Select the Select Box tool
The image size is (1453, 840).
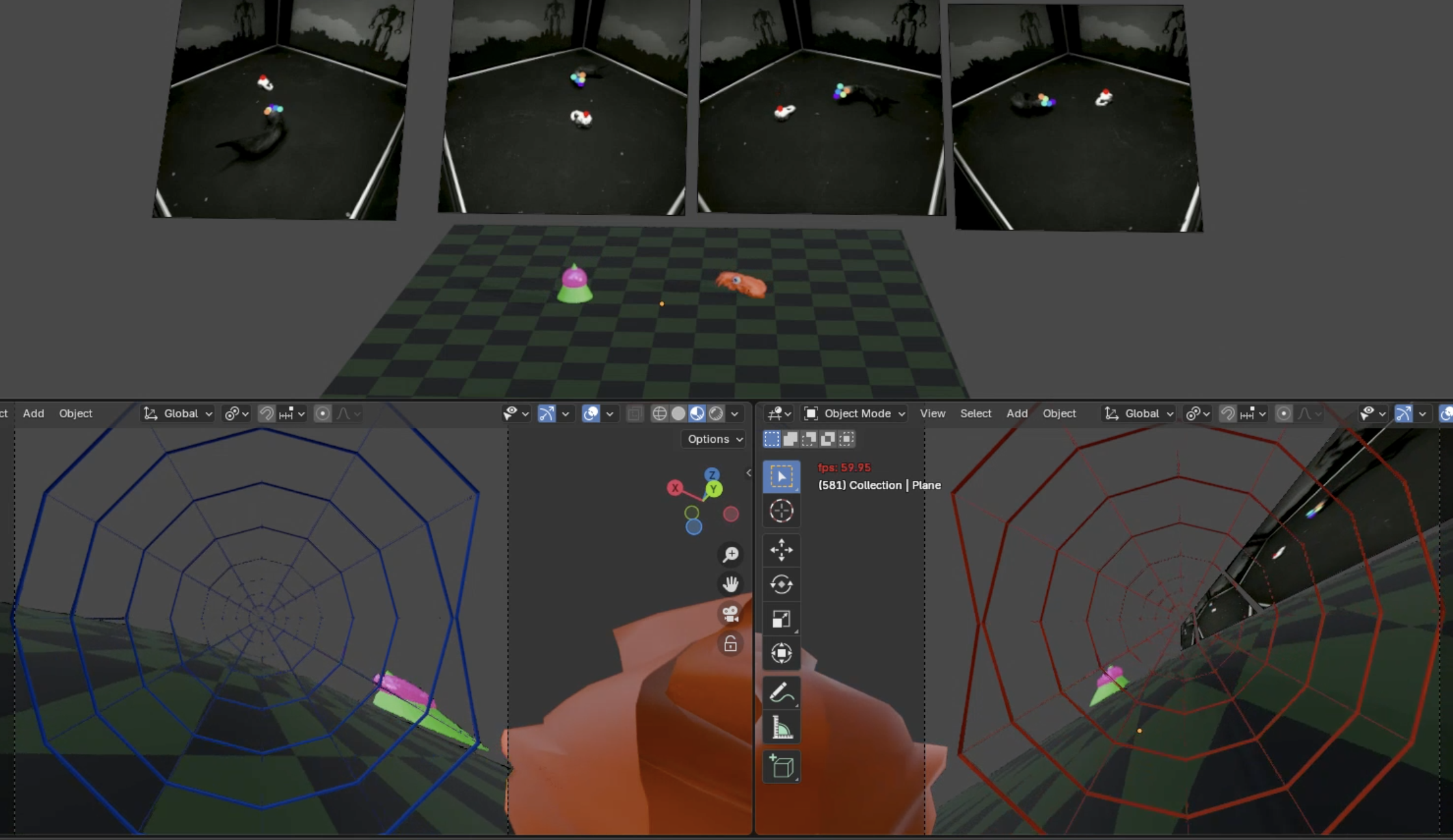pos(781,477)
